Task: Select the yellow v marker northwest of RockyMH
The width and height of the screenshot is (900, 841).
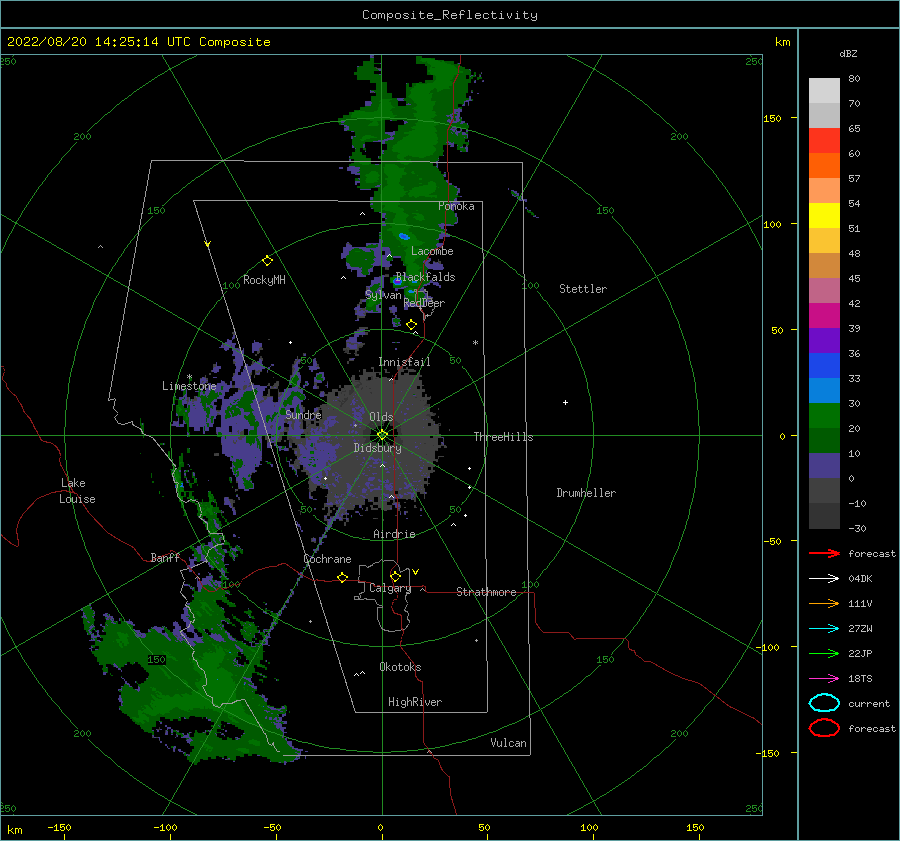Action: (x=208, y=244)
